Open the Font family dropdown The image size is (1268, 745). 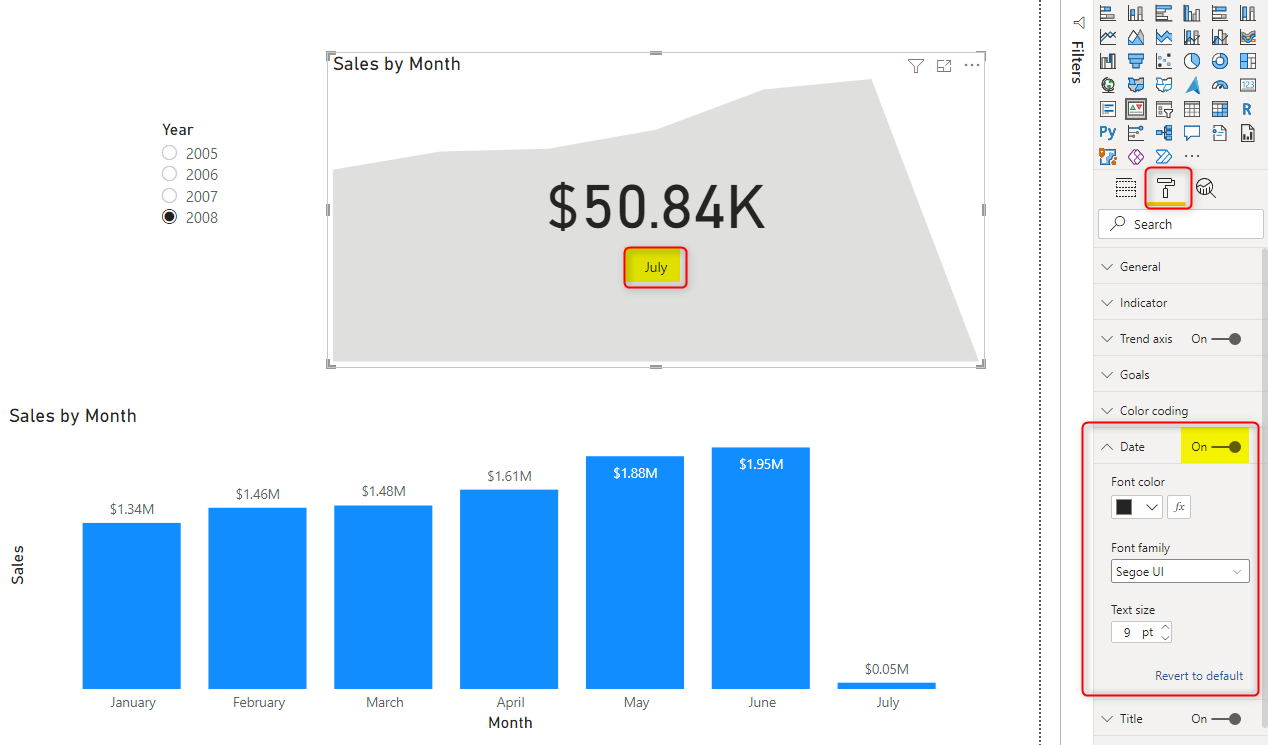pos(1180,571)
